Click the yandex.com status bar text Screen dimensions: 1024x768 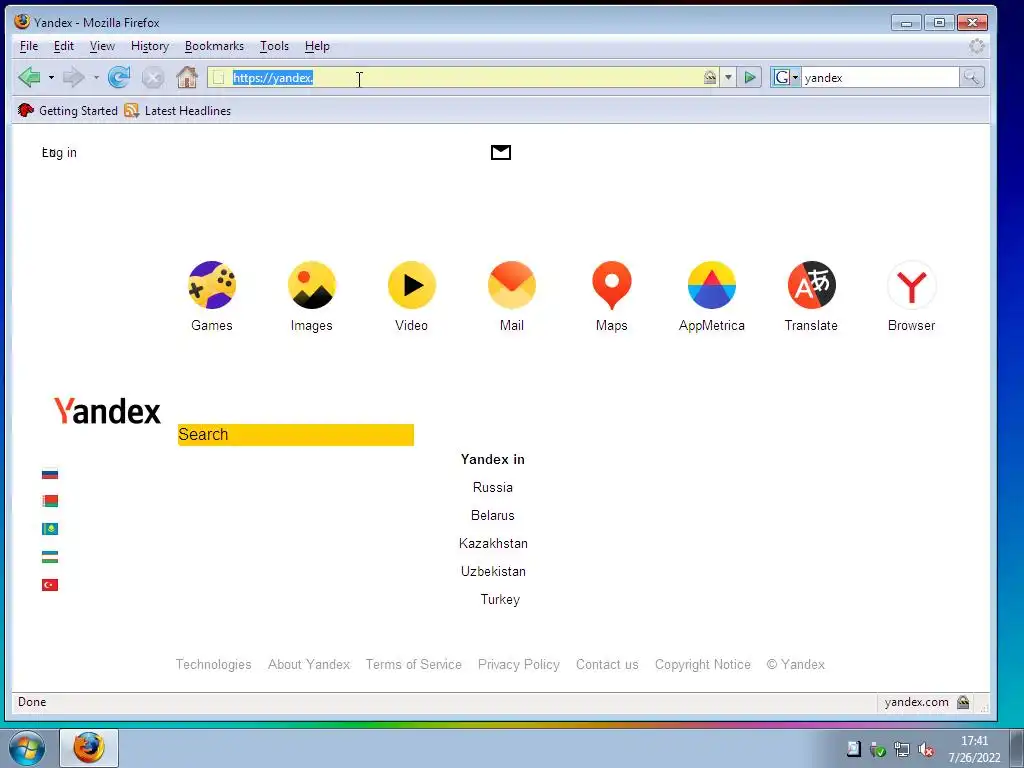916,702
